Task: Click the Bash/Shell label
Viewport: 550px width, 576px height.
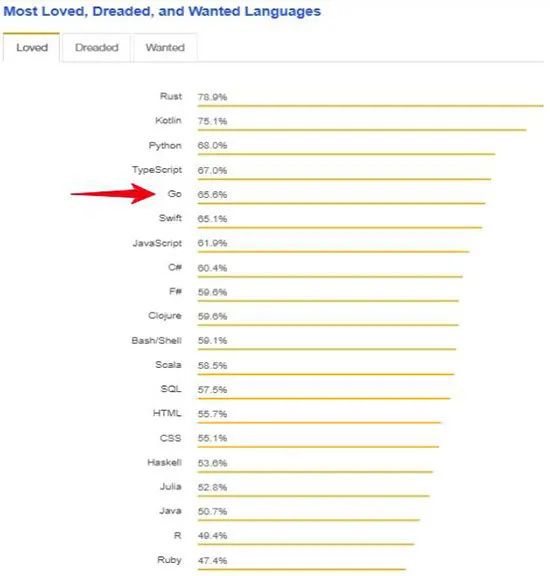Action: pyautogui.click(x=157, y=341)
